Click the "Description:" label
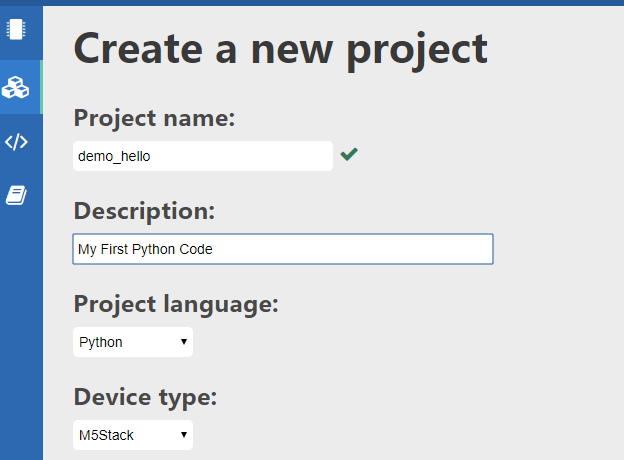This screenshot has width=624, height=460. (144, 212)
